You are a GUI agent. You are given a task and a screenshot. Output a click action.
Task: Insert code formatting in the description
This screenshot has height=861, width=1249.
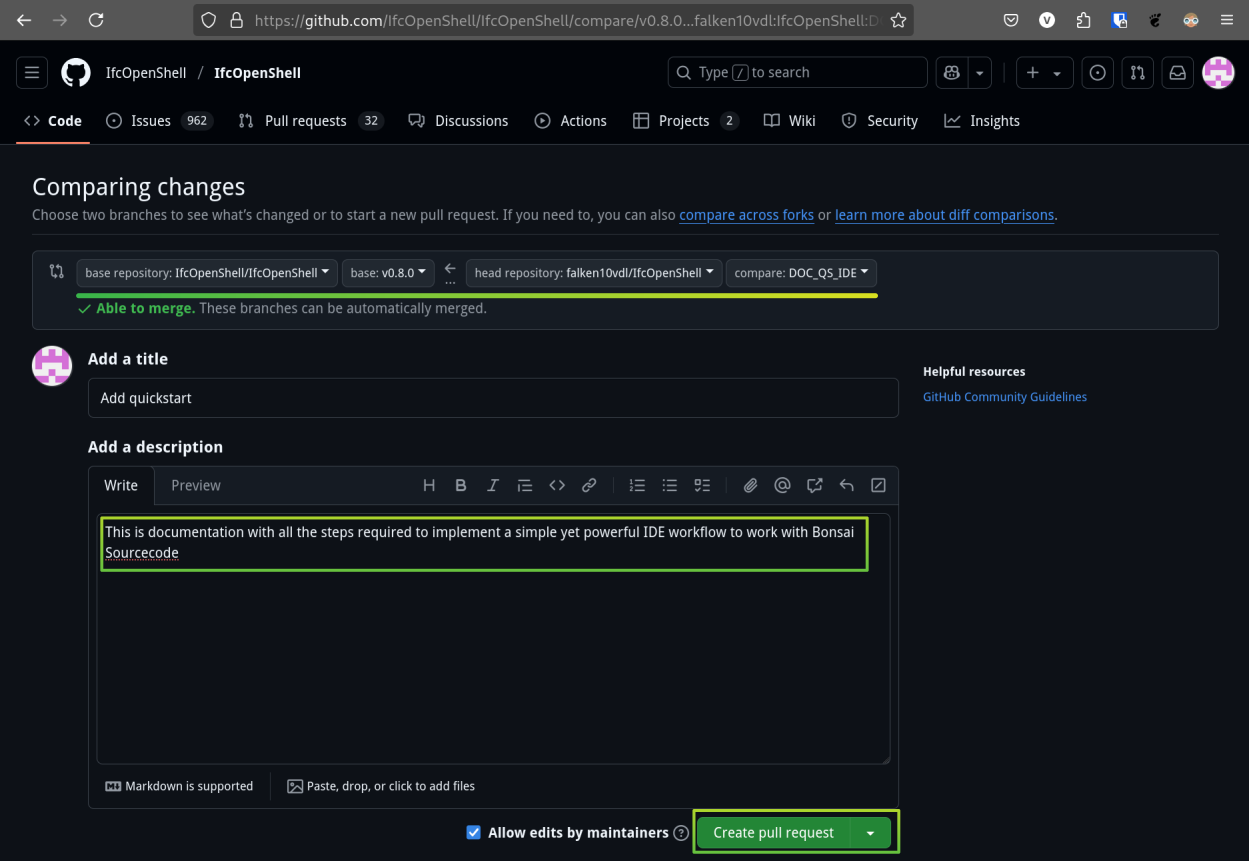pos(557,485)
